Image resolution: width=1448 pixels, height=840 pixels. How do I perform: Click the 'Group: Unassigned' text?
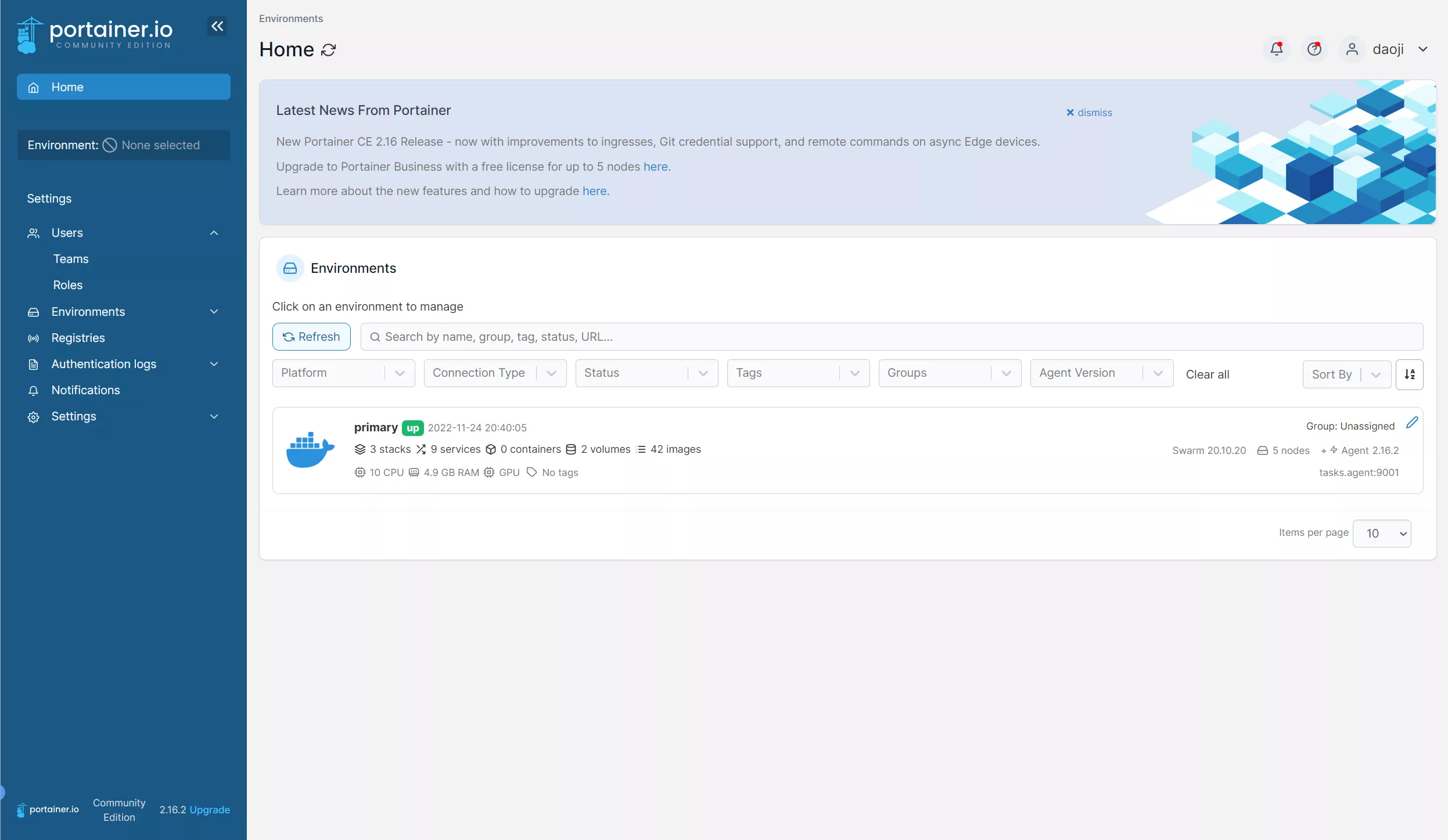pos(1350,426)
